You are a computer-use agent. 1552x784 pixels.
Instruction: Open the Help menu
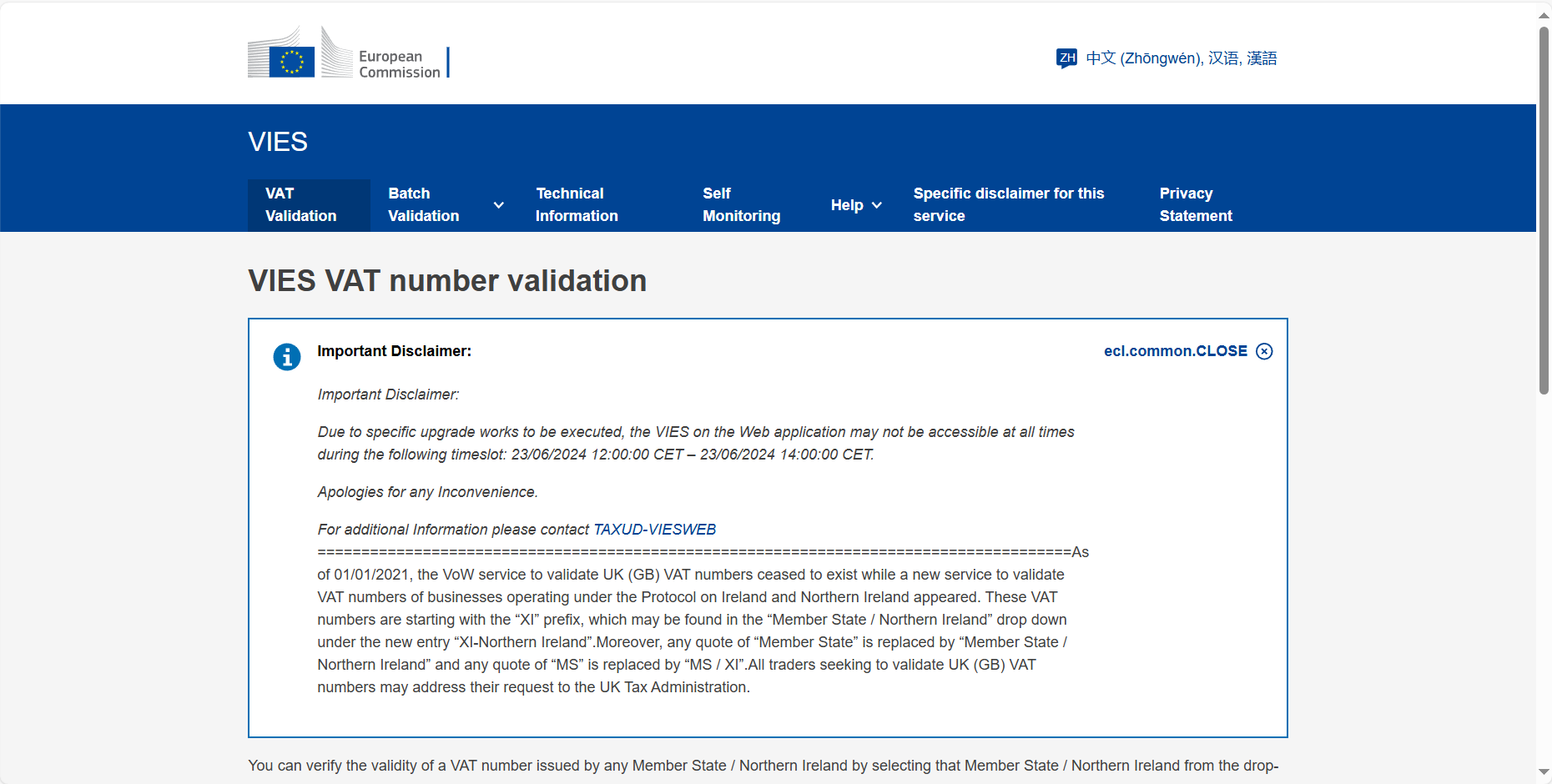tap(855, 205)
